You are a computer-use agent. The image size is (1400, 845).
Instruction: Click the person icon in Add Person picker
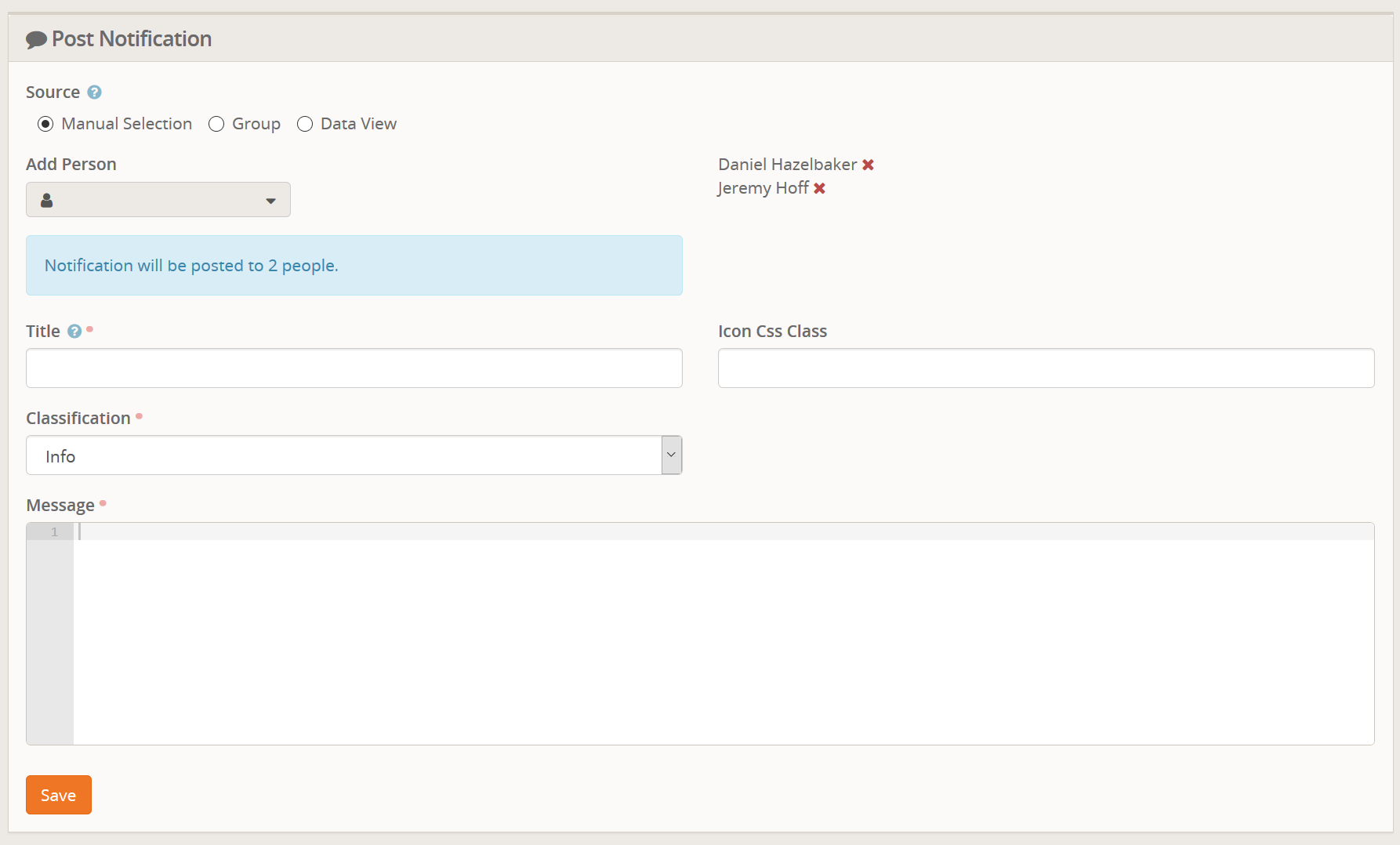coord(47,201)
